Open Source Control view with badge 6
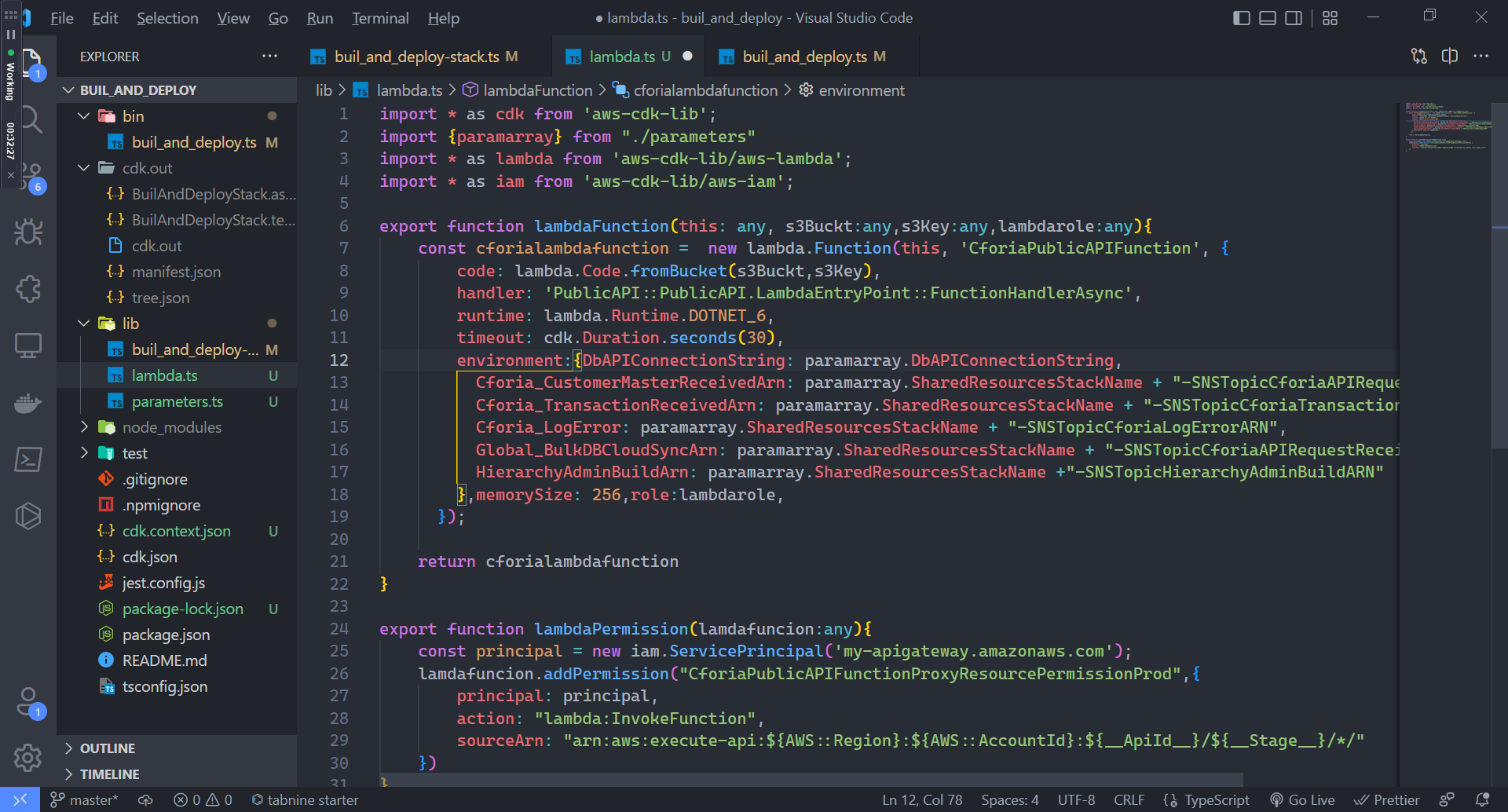This screenshot has height=812, width=1508. 31,176
